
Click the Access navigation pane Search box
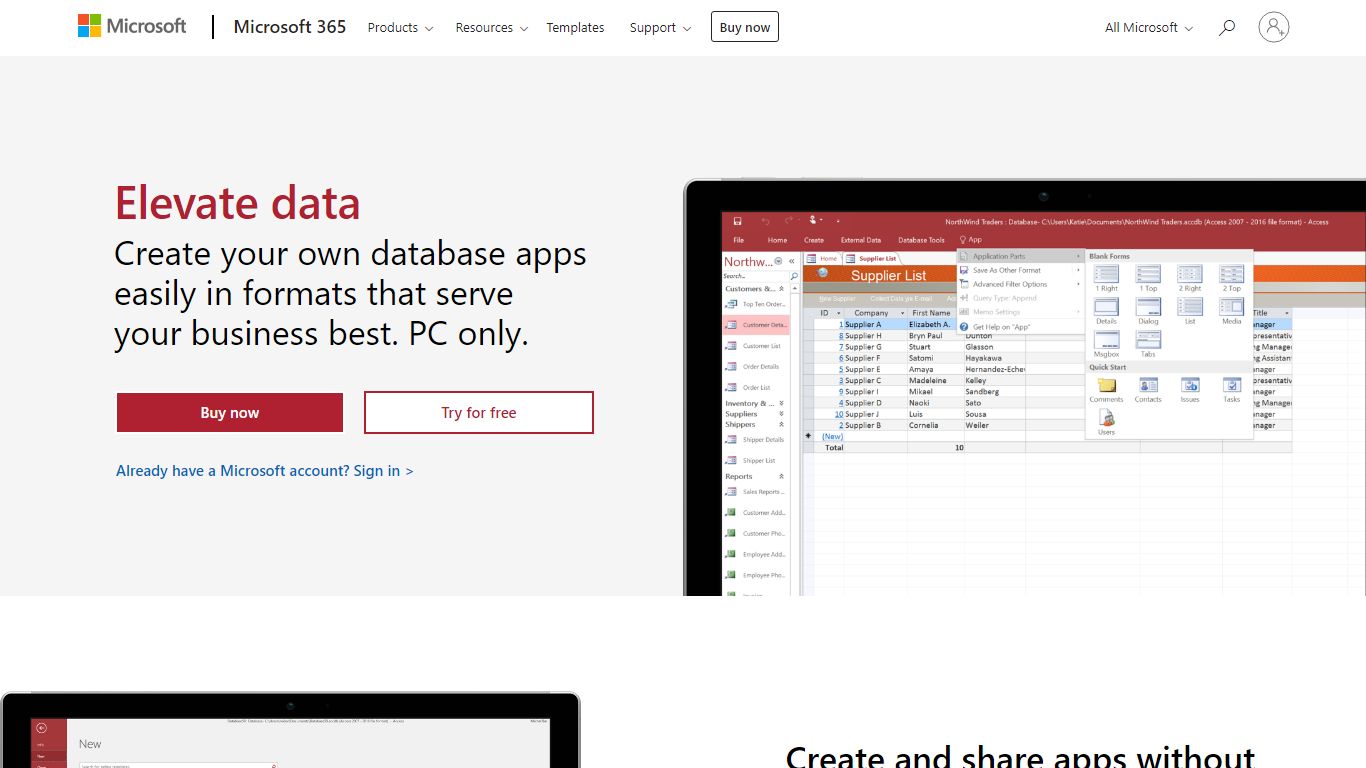click(760, 276)
